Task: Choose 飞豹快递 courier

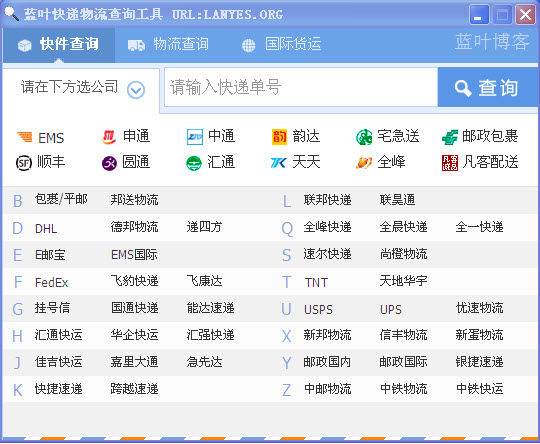Action: pyautogui.click(x=134, y=281)
